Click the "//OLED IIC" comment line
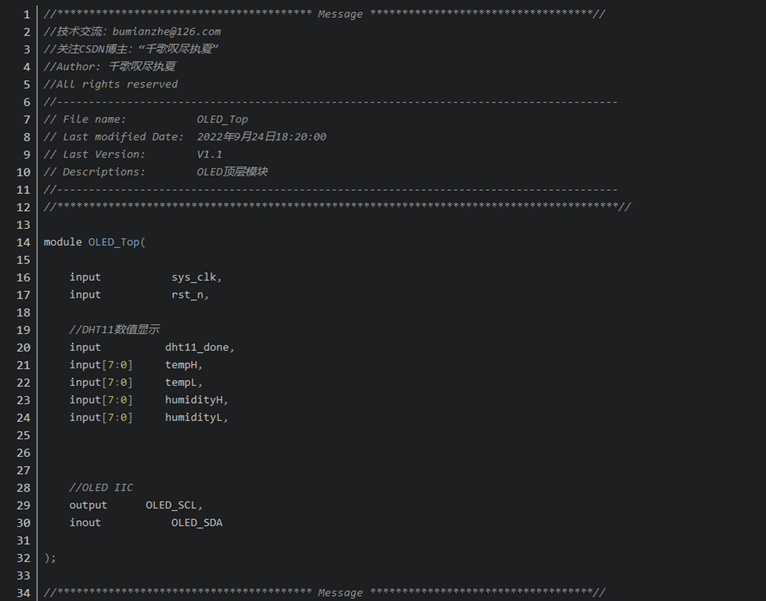This screenshot has width=766, height=601. click(x=101, y=487)
